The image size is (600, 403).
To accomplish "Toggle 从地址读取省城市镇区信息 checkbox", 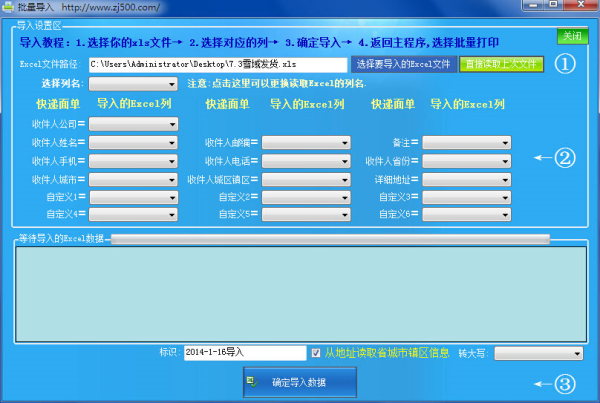I will (x=316, y=353).
